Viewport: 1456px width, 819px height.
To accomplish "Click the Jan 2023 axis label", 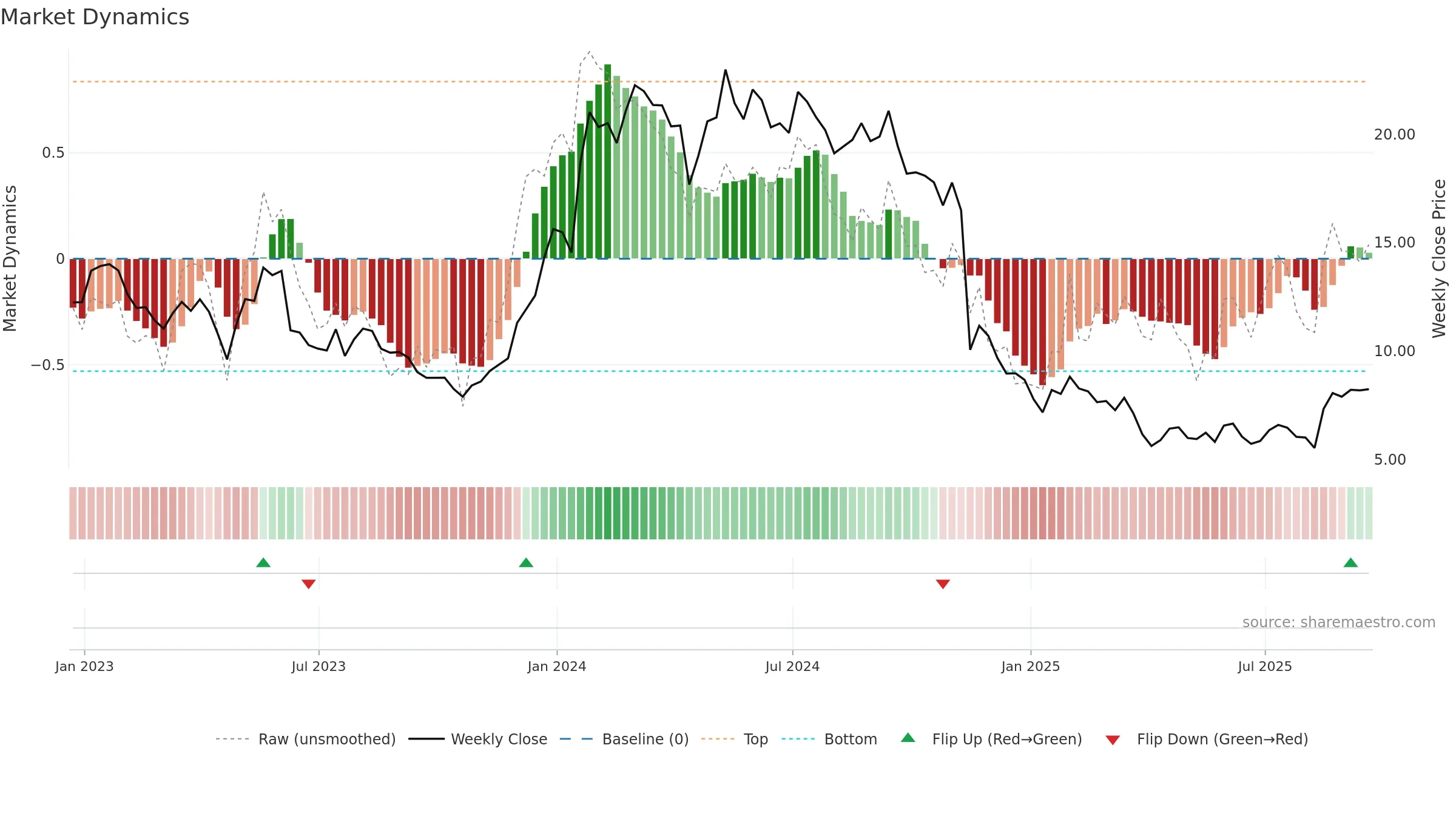I will tap(84, 666).
